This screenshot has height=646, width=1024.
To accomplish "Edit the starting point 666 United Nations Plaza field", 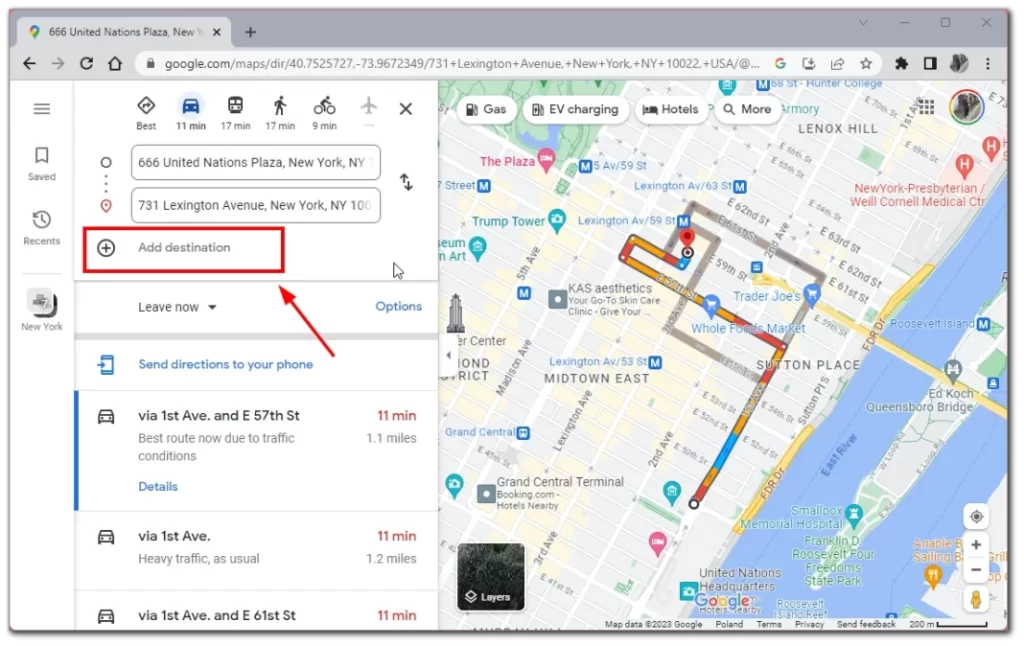I will point(255,163).
